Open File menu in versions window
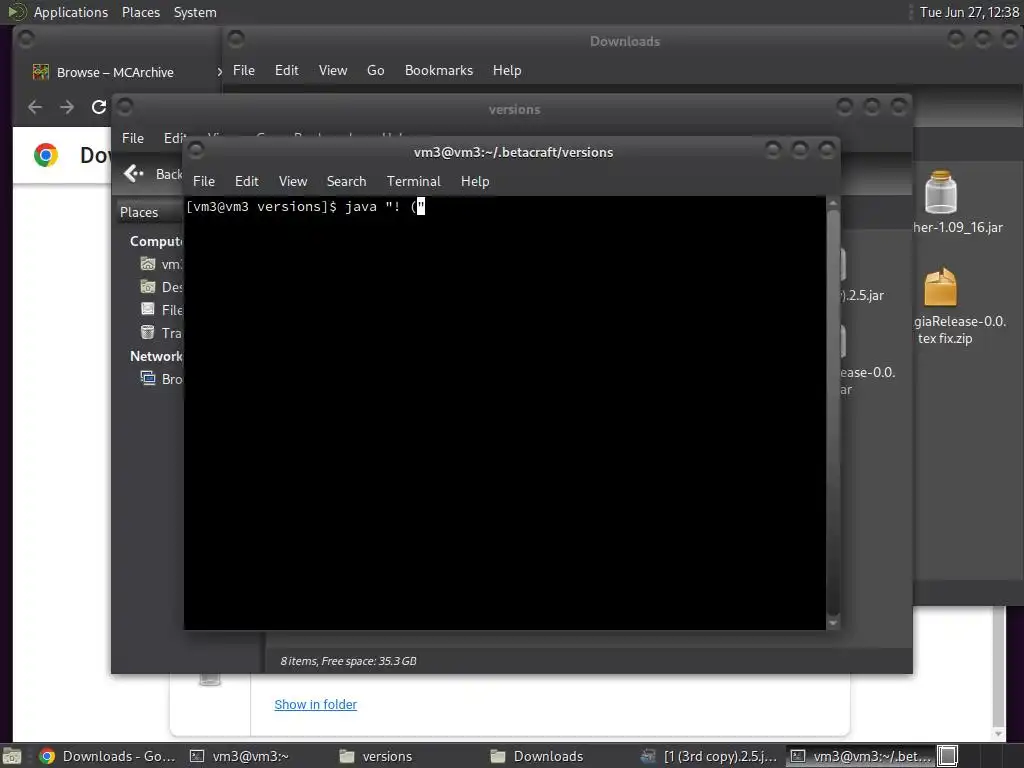Image resolution: width=1024 pixels, height=768 pixels. pyautogui.click(x=133, y=138)
